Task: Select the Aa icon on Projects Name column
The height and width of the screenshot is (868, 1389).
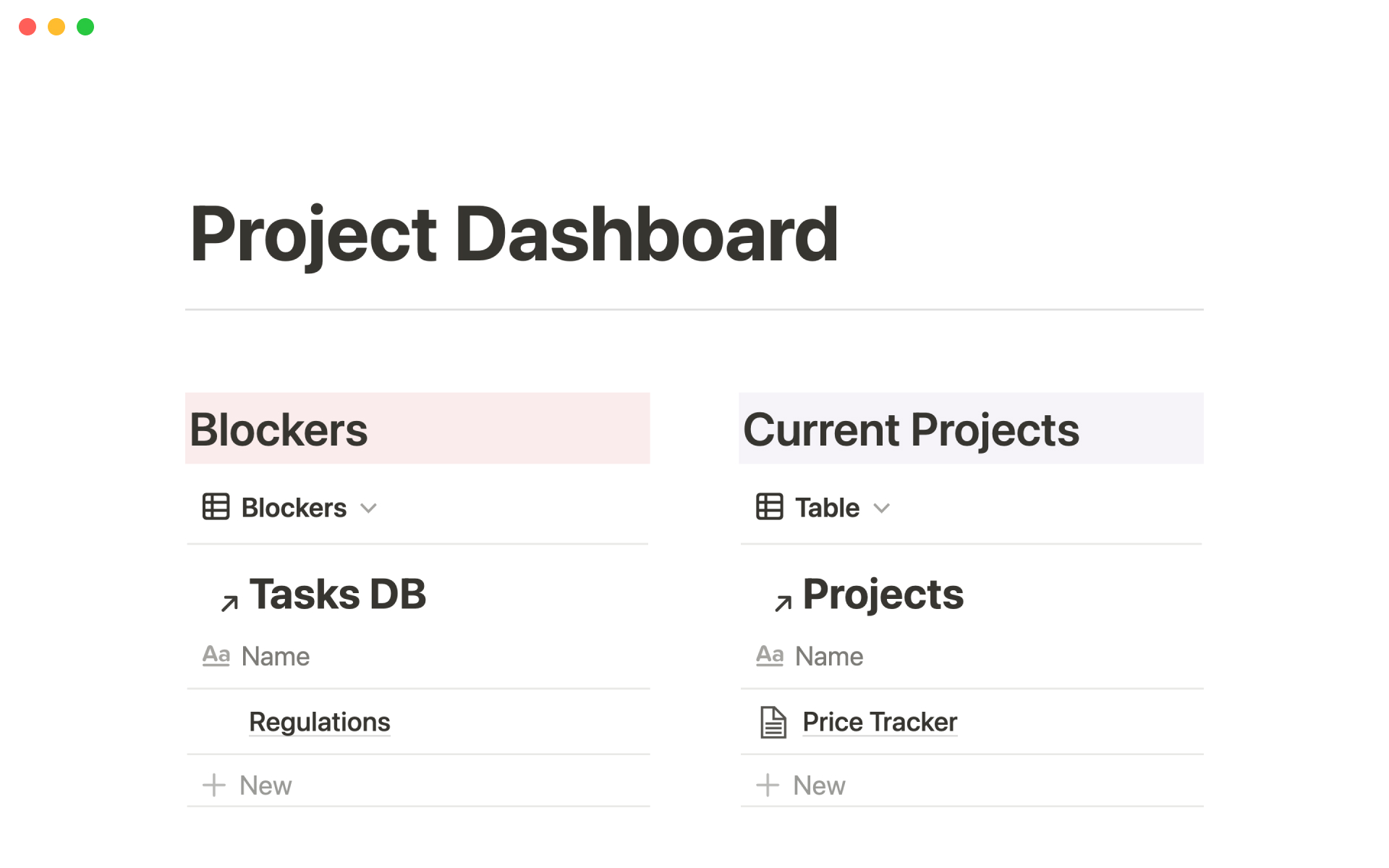Action: click(x=770, y=655)
